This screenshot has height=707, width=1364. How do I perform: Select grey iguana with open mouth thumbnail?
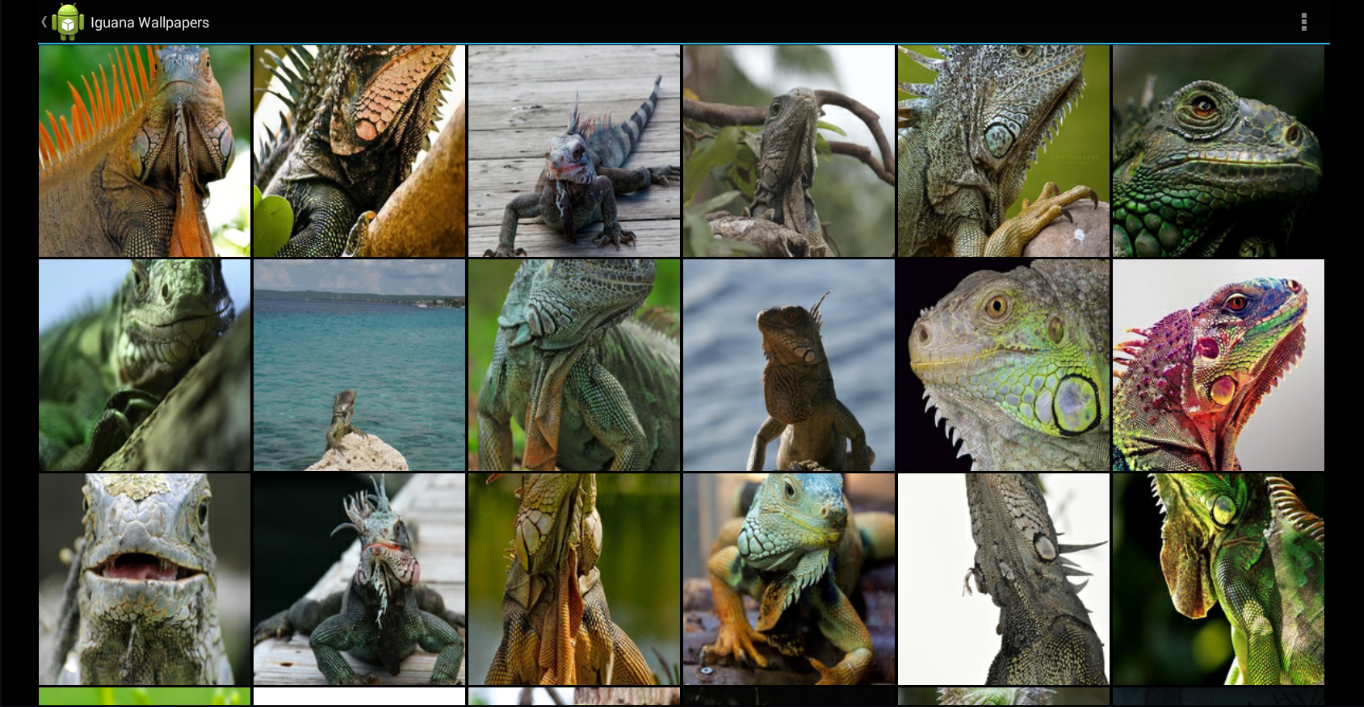click(x=145, y=579)
